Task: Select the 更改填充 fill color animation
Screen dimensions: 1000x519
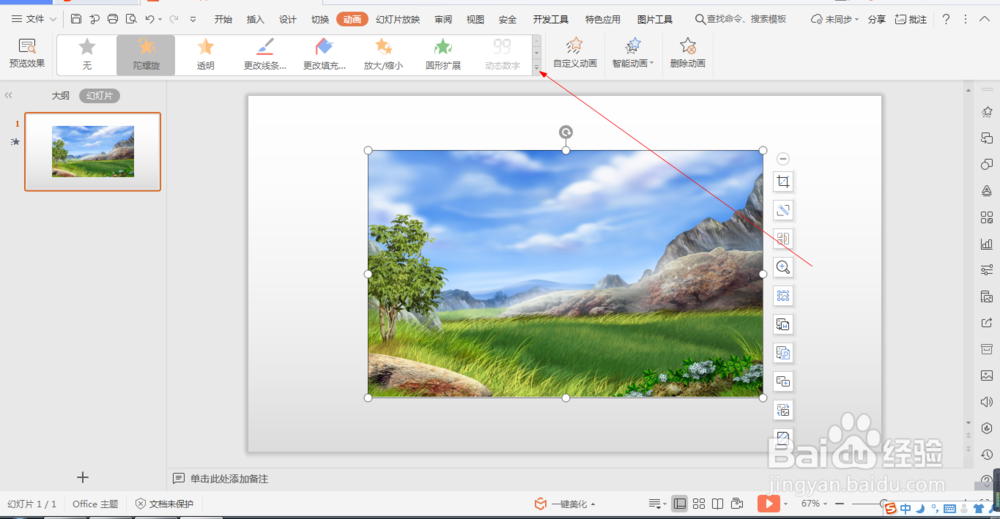Action: [324, 55]
